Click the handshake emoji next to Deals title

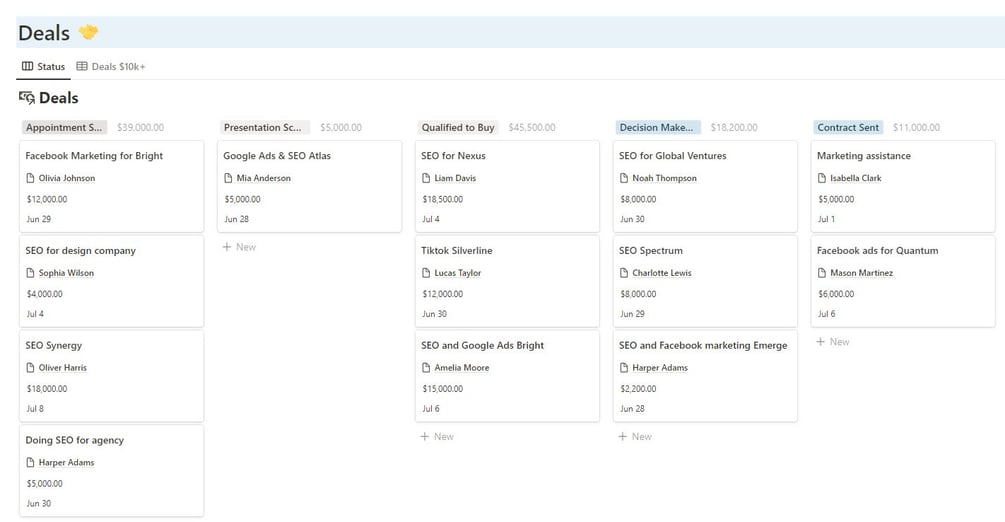[x=89, y=33]
